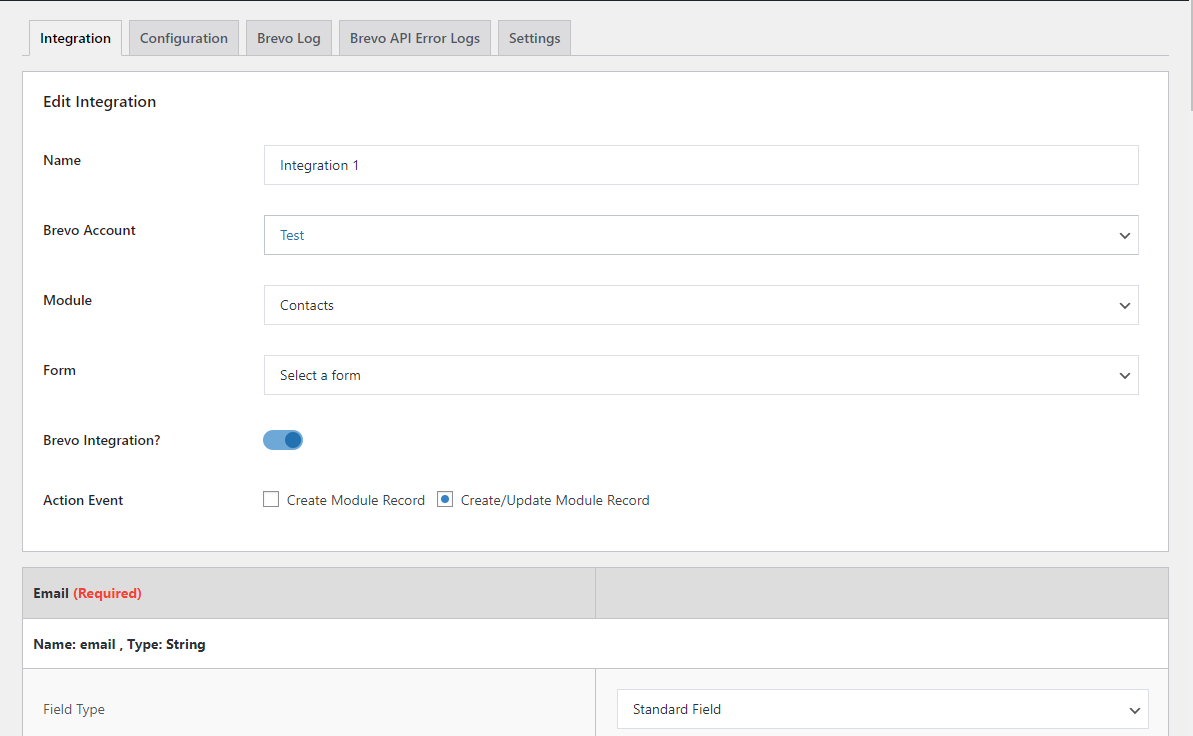Click the Field Type label
The height and width of the screenshot is (736, 1193).
[74, 709]
